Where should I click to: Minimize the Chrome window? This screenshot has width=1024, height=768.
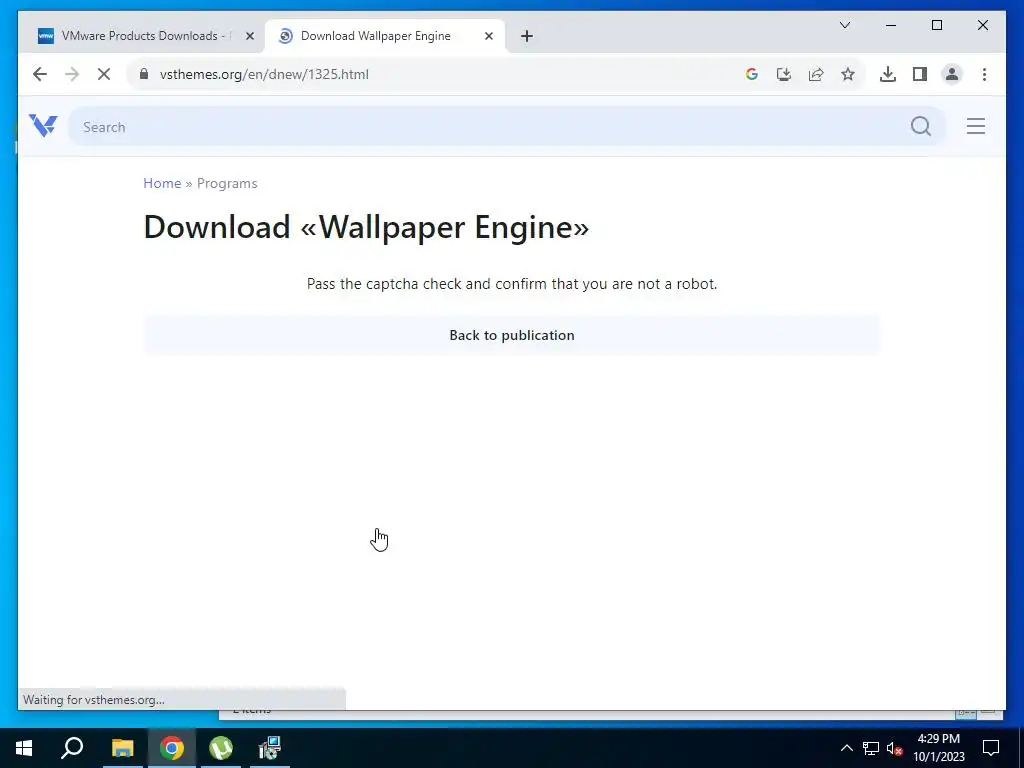[x=891, y=25]
